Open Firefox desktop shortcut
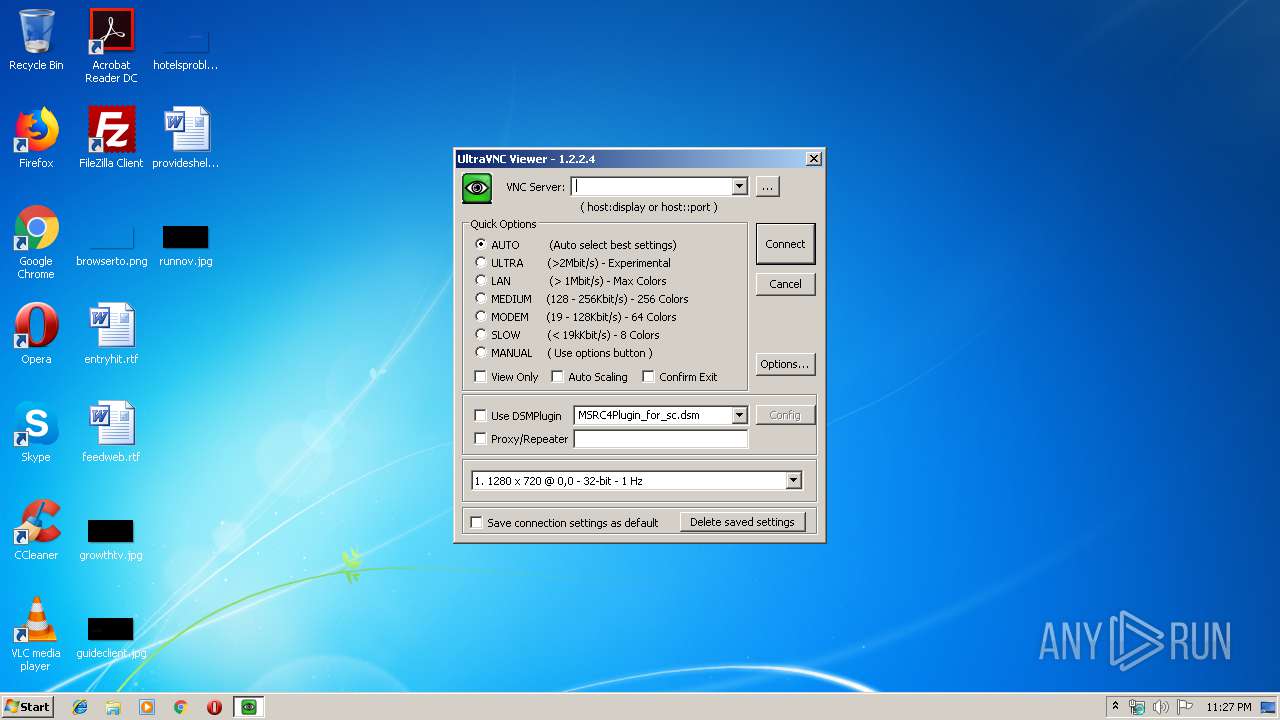 (36, 138)
